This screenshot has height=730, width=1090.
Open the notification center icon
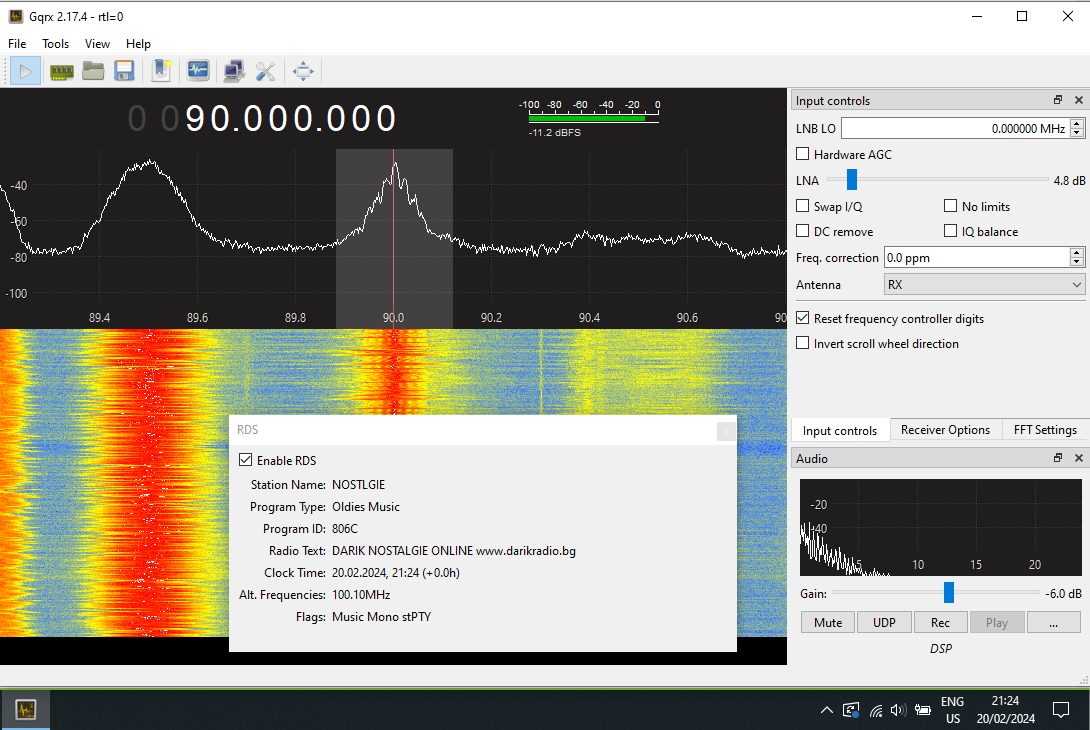pyautogui.click(x=1061, y=710)
